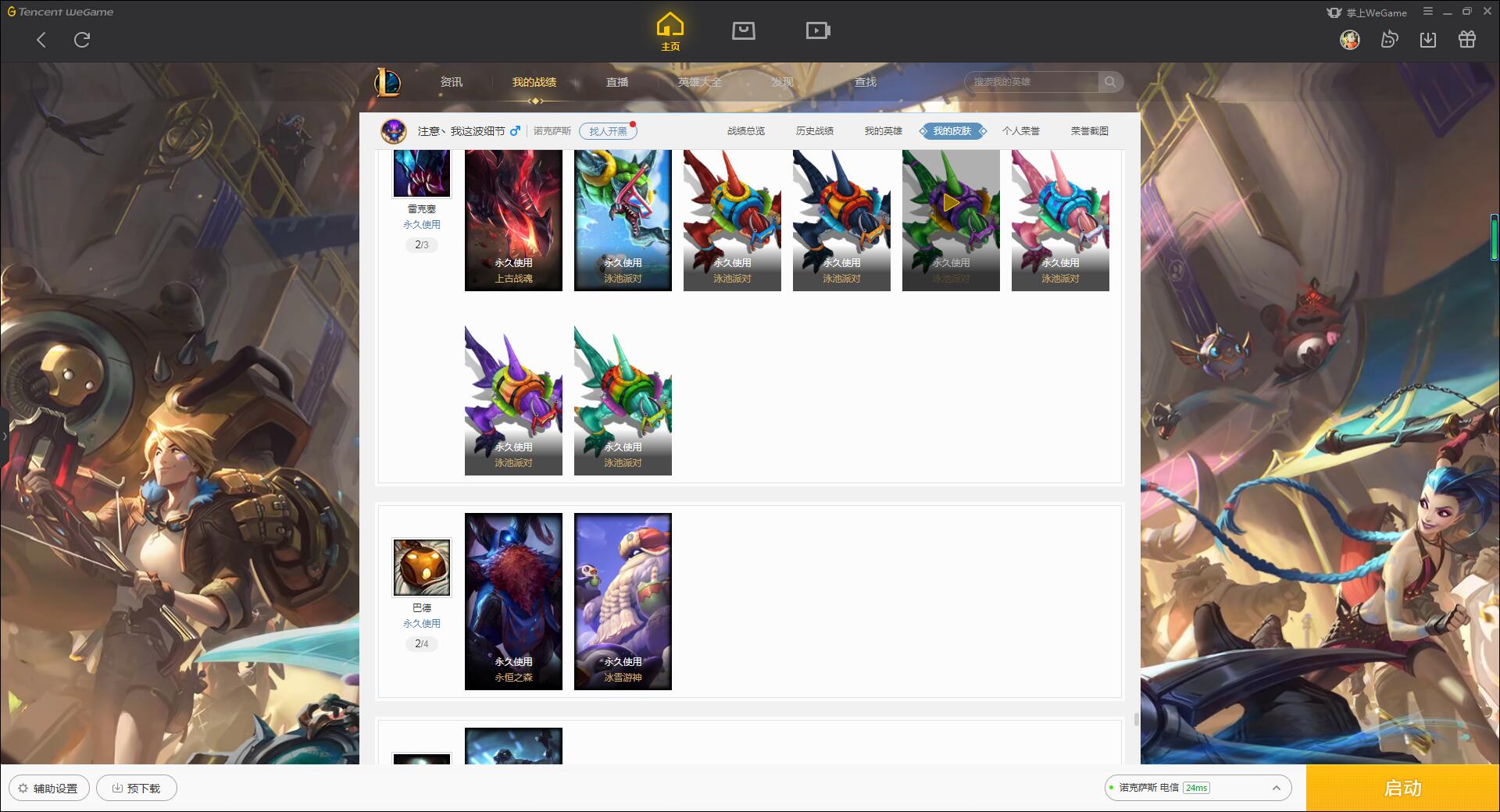
Task: Open 辅助设置 helper settings
Action: [48, 789]
